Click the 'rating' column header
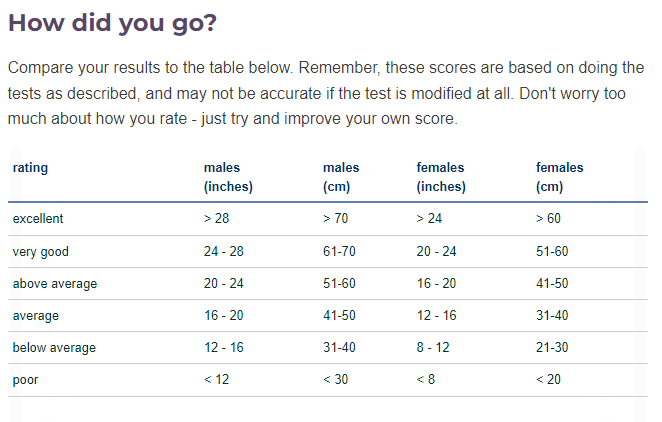 click(30, 168)
